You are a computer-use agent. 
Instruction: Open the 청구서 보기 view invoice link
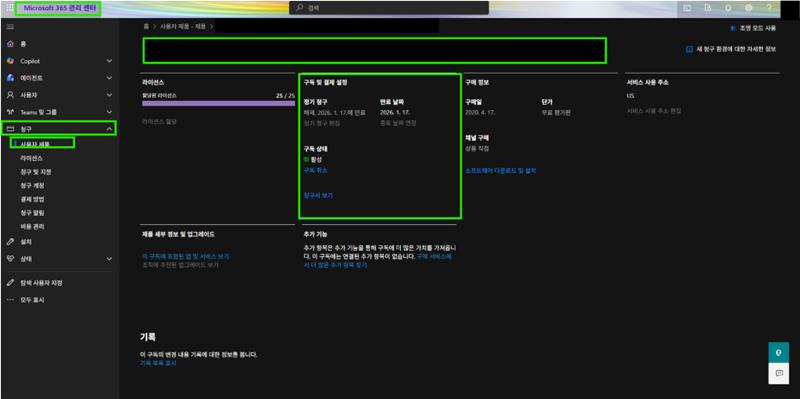pos(318,195)
